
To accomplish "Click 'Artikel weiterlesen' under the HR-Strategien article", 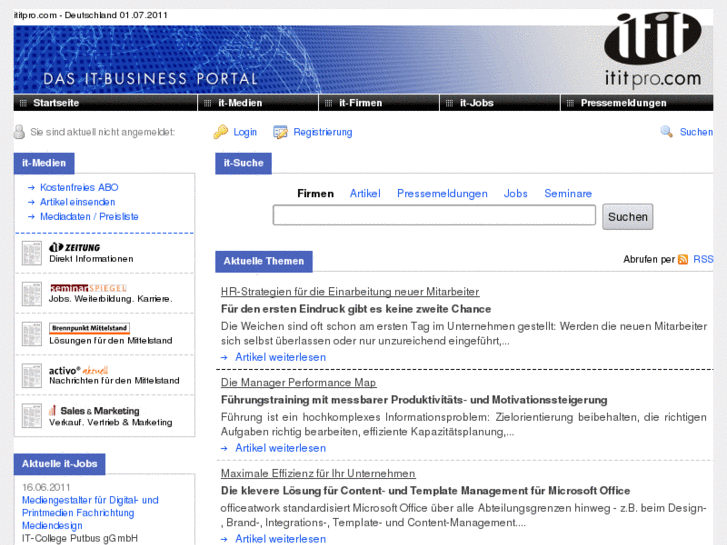I will coord(281,357).
